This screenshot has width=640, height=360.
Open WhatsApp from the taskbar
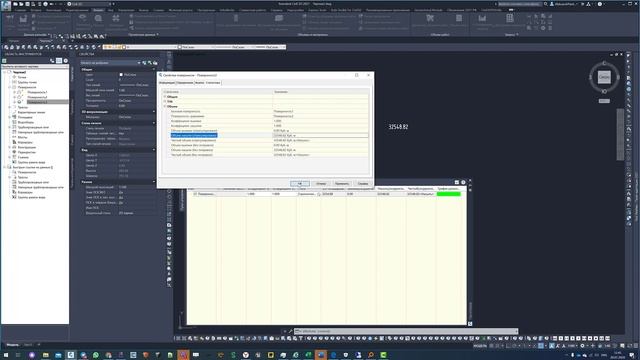96,355
